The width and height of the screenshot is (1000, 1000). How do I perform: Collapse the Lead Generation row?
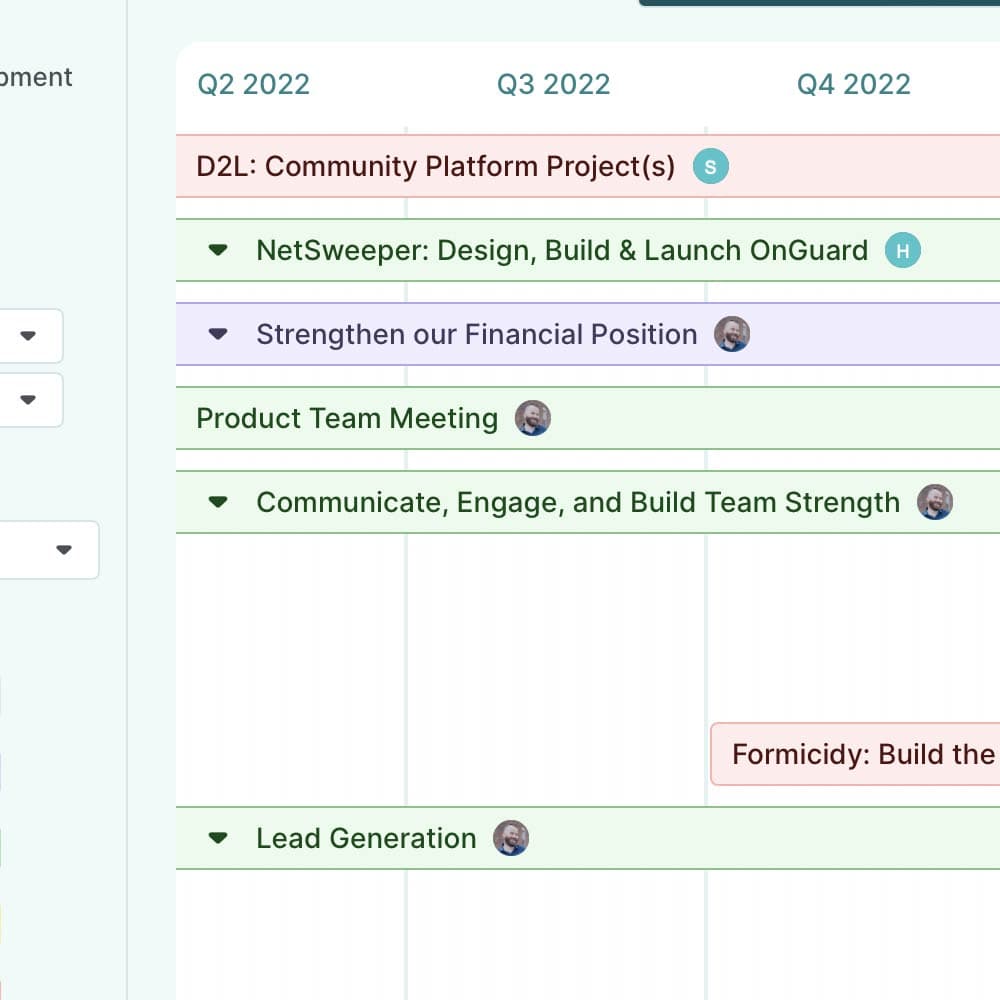point(218,838)
